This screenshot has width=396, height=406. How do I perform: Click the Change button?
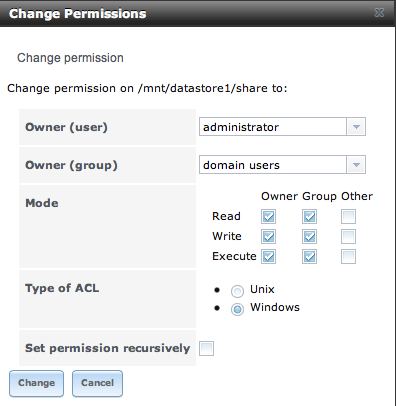coord(36,383)
